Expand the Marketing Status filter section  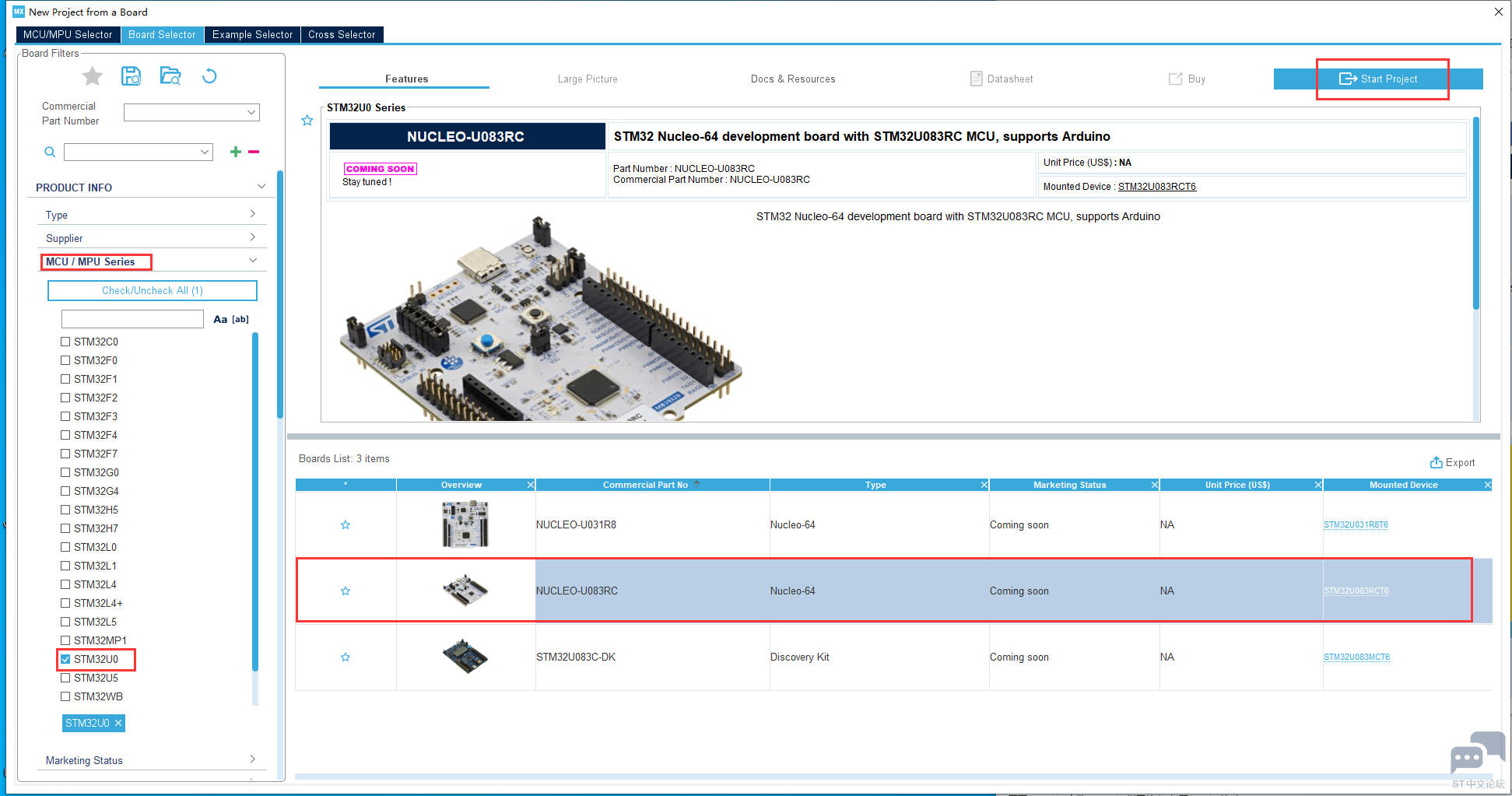point(148,760)
